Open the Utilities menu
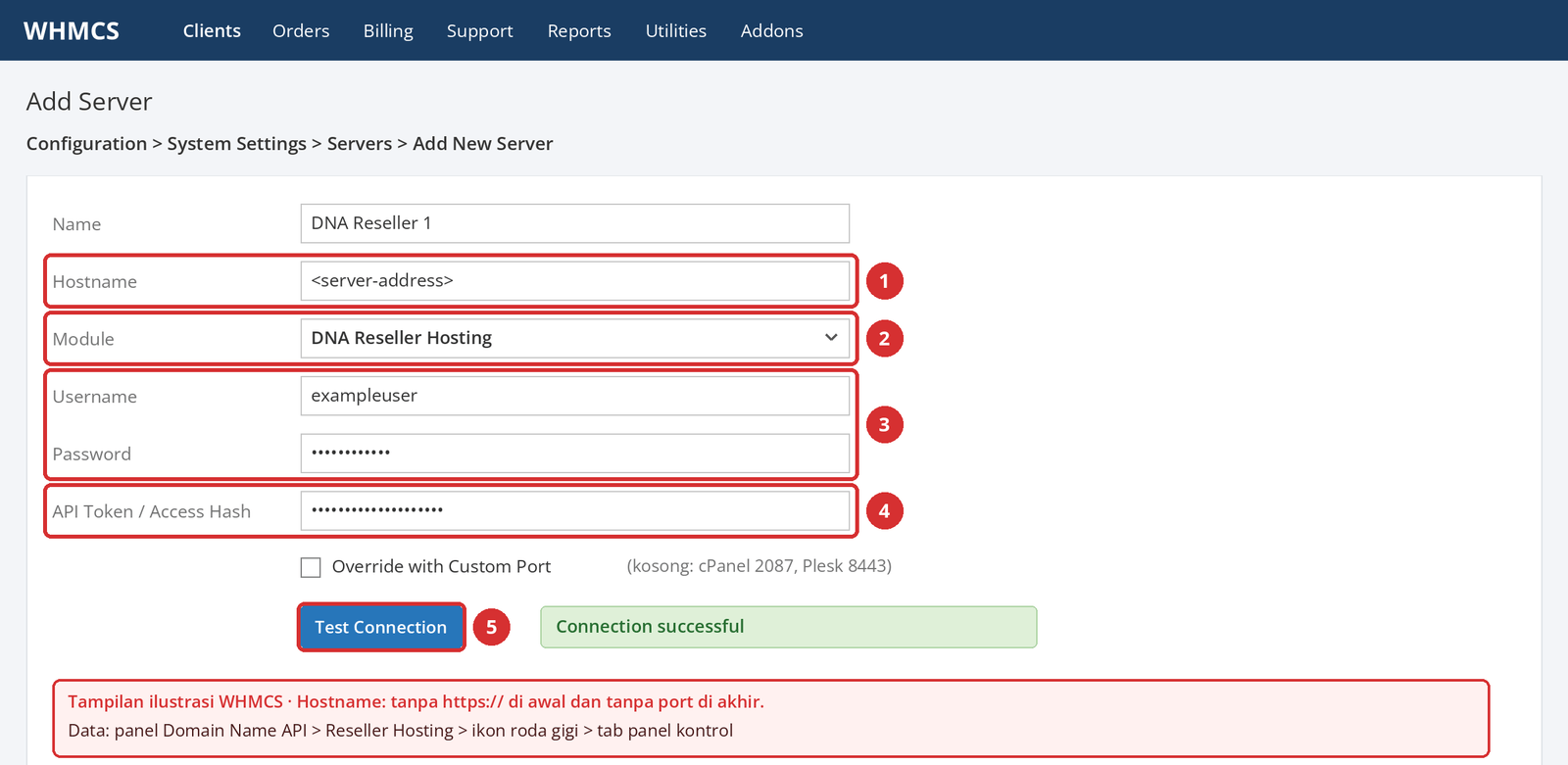The height and width of the screenshot is (765, 1568). point(676,30)
